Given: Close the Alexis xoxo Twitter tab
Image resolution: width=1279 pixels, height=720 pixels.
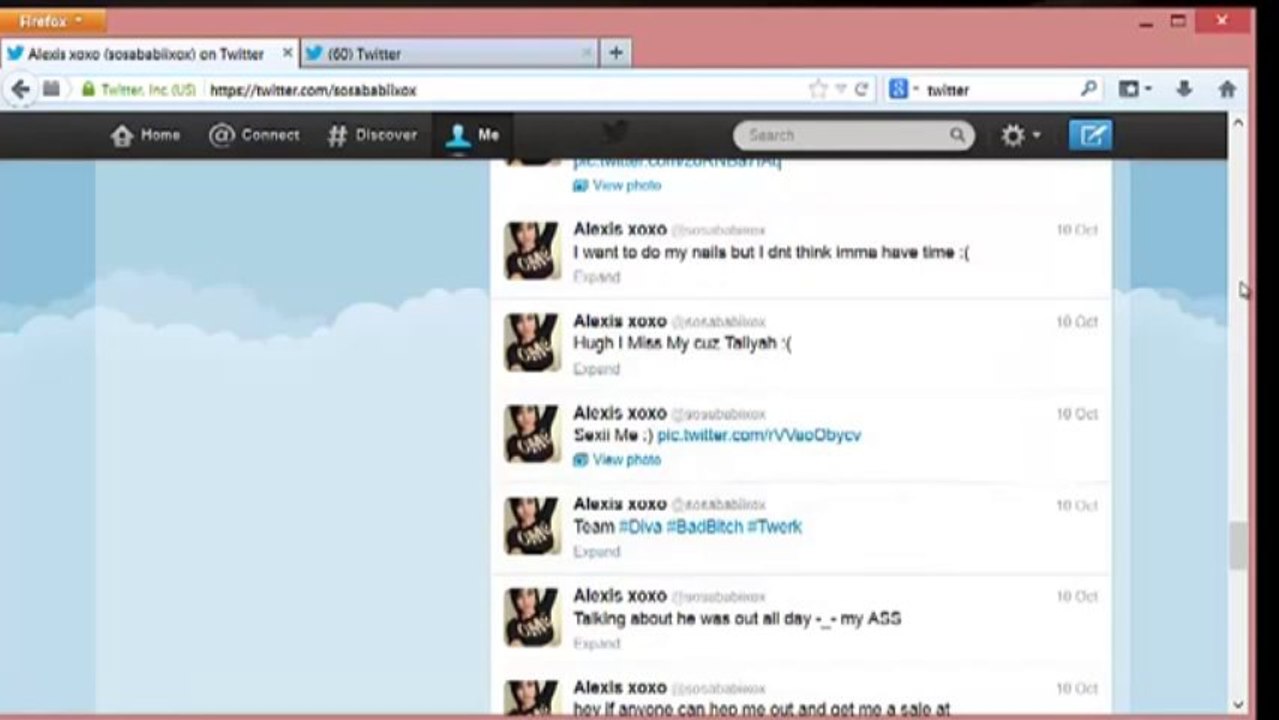Looking at the screenshot, I should pyautogui.click(x=287, y=53).
